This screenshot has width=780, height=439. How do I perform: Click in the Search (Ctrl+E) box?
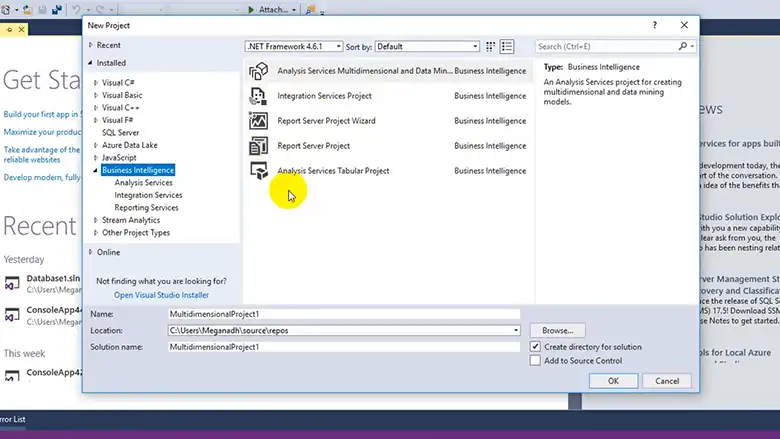pyautogui.click(x=607, y=46)
